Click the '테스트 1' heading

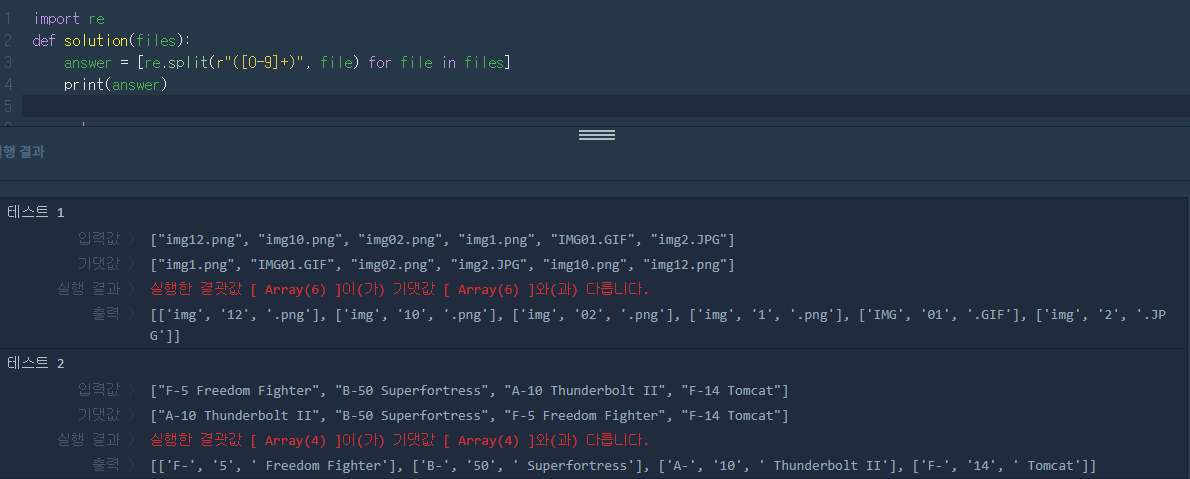36,212
